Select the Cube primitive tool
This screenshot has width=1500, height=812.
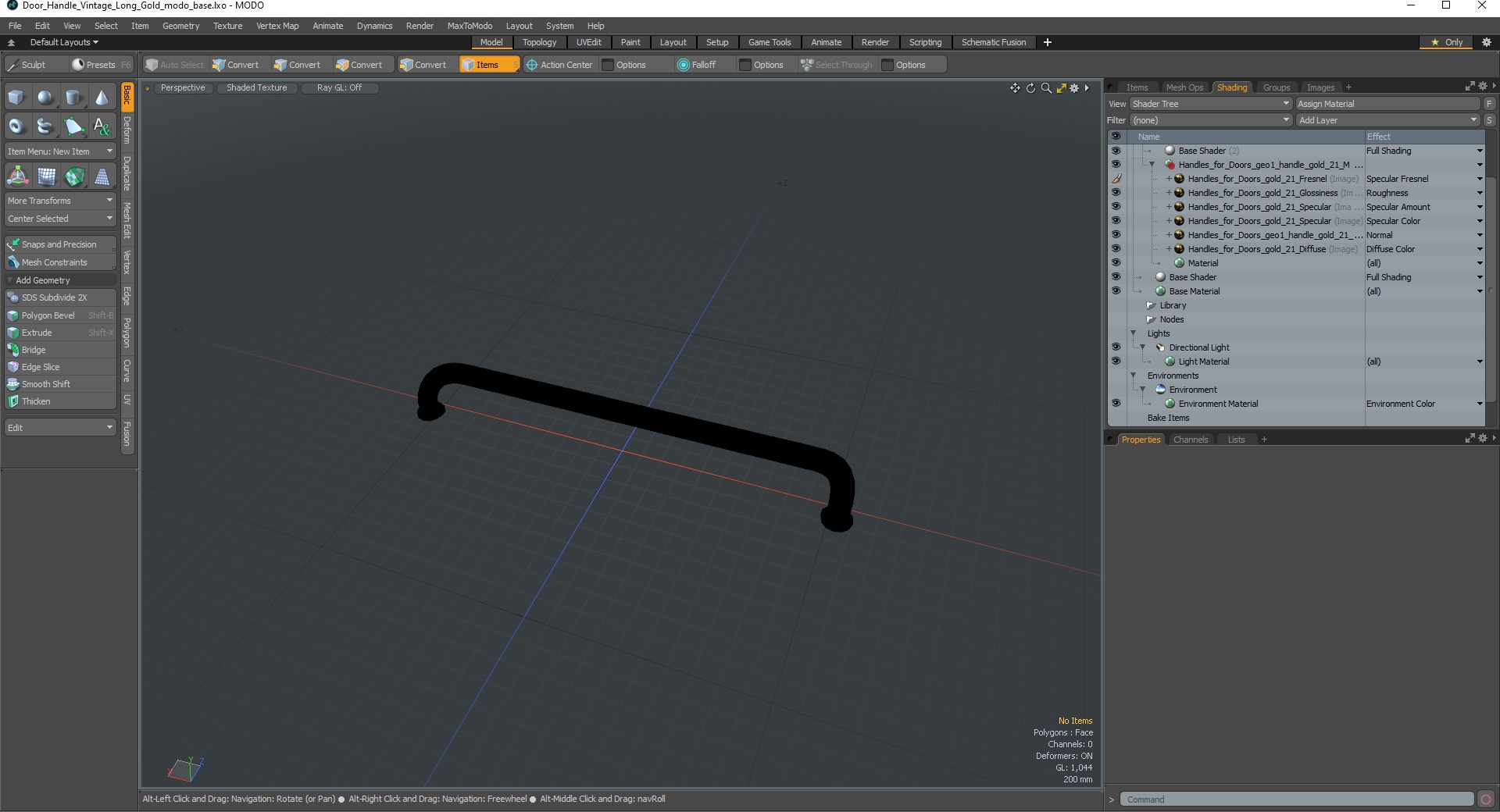16,98
